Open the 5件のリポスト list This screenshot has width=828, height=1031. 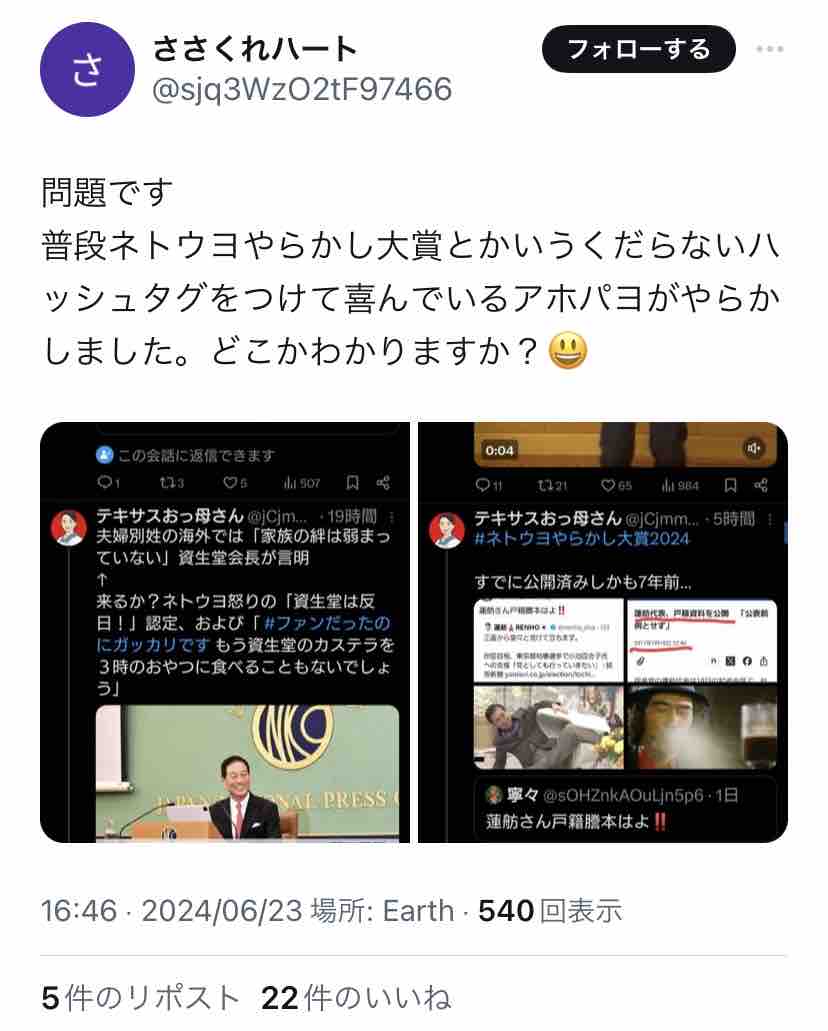pyautogui.click(x=140, y=998)
